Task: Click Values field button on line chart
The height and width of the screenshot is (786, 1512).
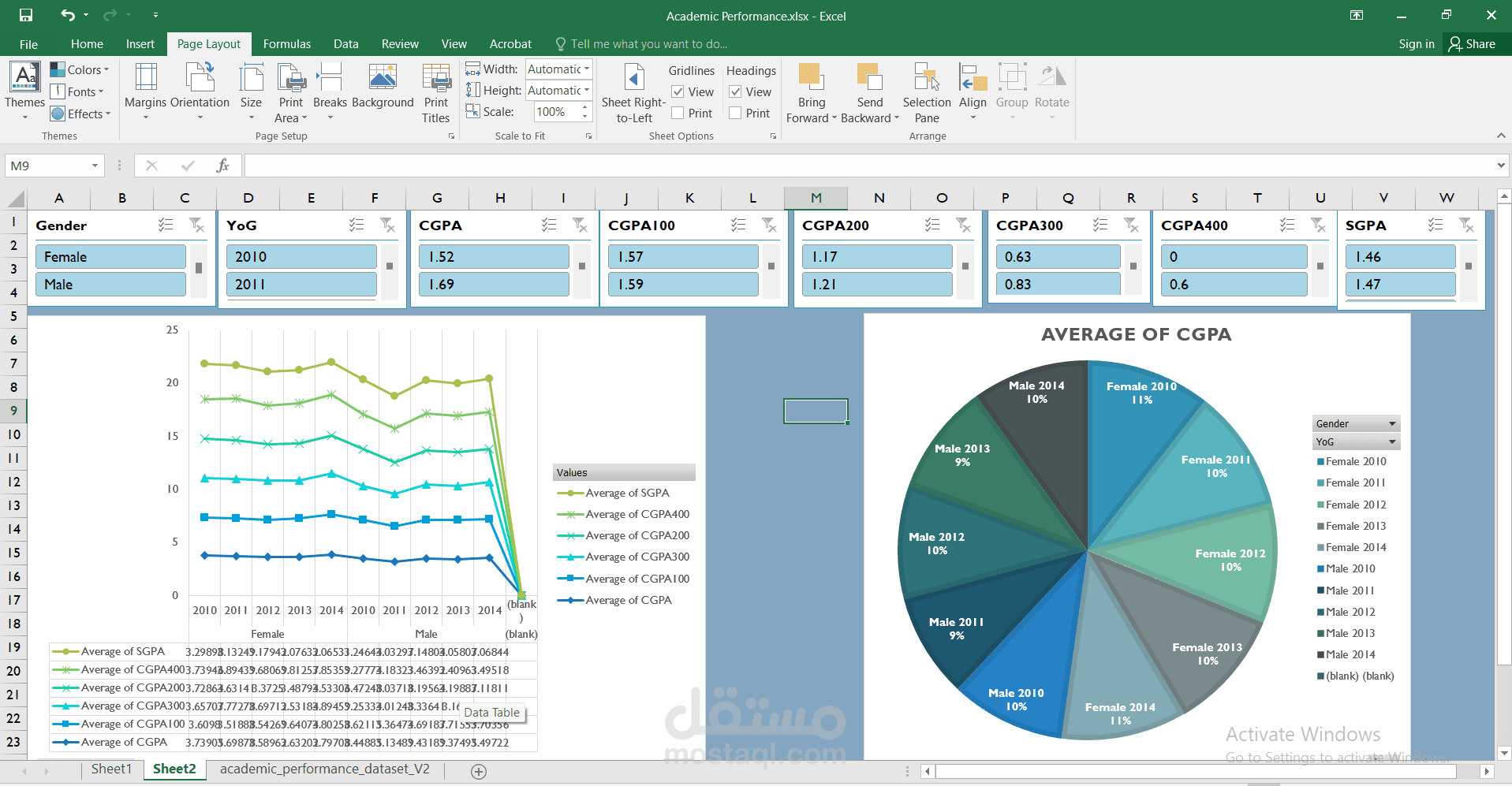Action: pos(624,472)
